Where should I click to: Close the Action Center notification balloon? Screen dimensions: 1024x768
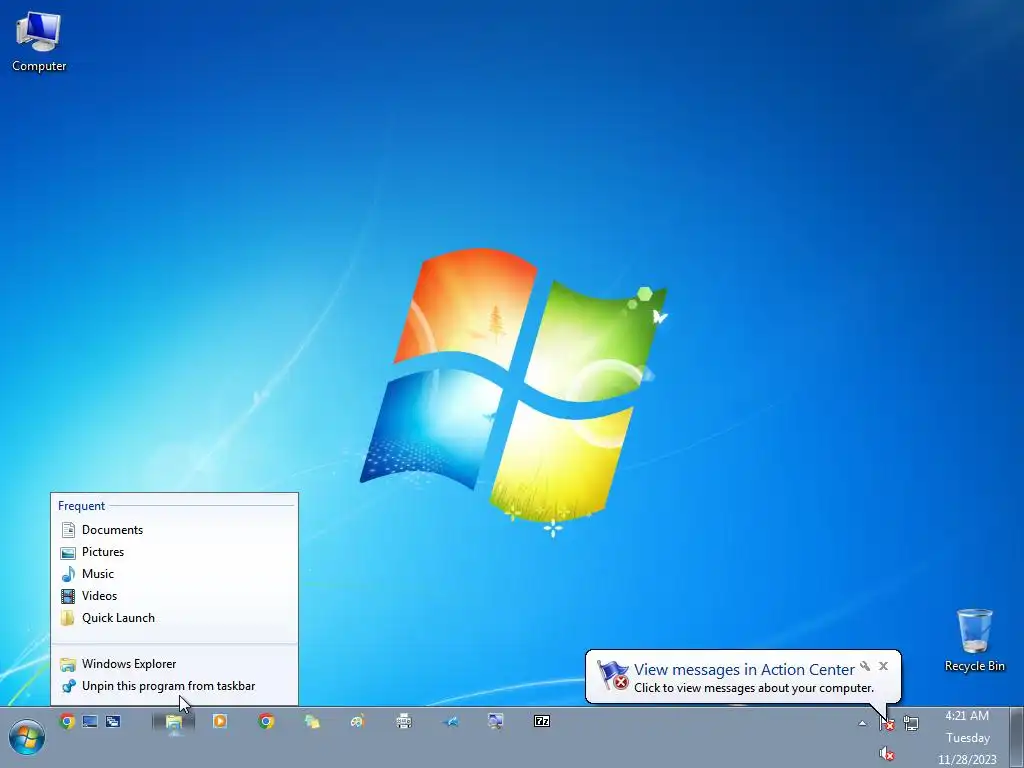coord(884,666)
